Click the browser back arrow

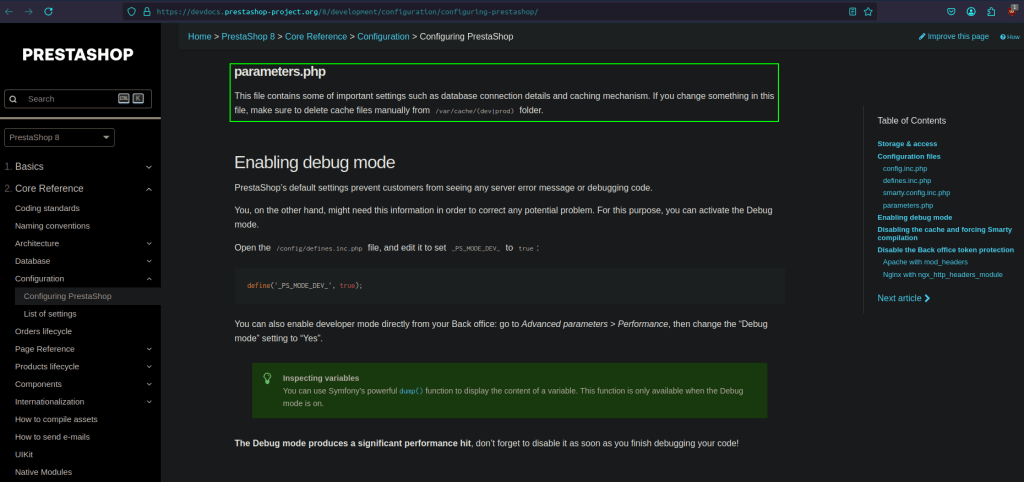[x=9, y=11]
